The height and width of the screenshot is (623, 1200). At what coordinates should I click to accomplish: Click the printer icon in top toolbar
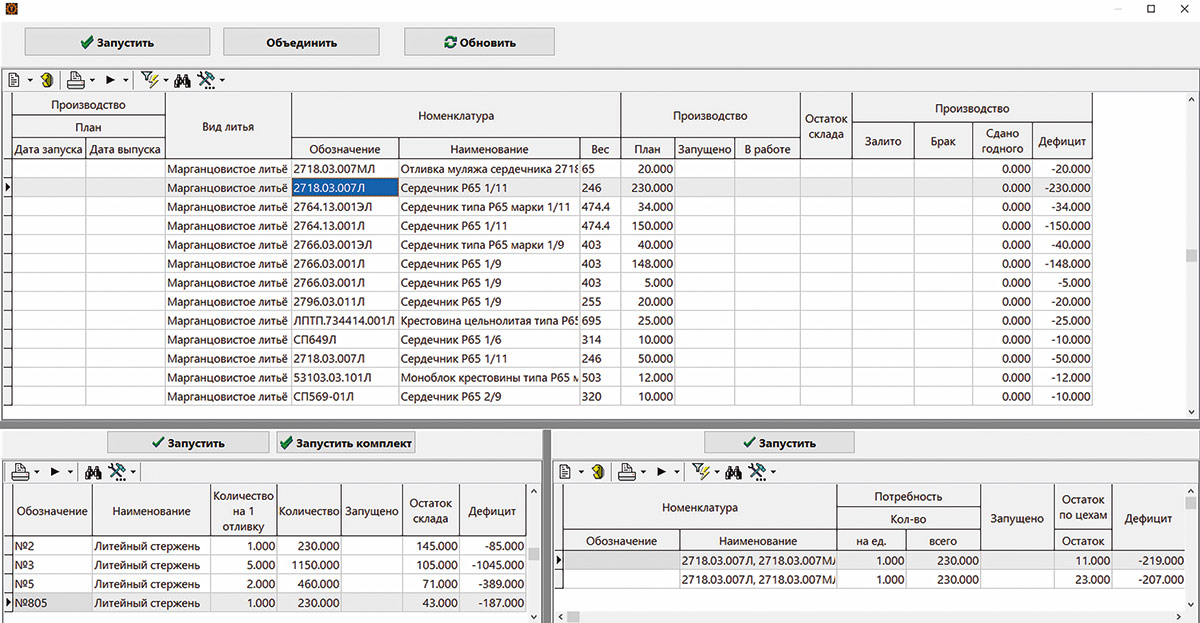[76, 79]
